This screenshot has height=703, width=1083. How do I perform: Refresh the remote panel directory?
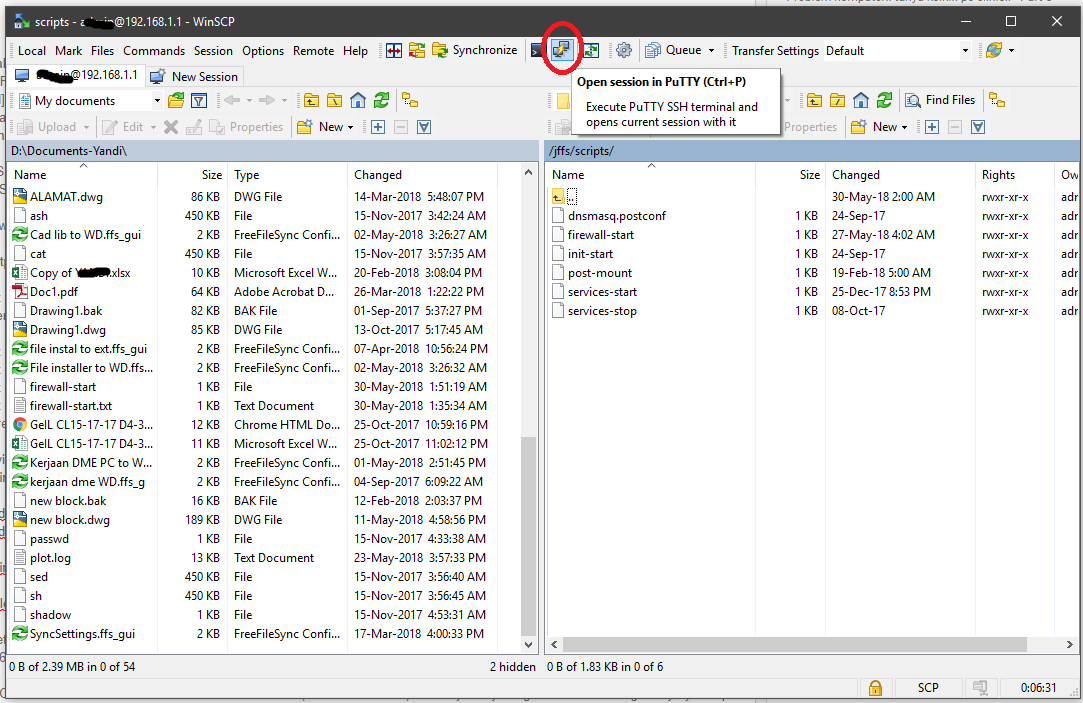[884, 100]
